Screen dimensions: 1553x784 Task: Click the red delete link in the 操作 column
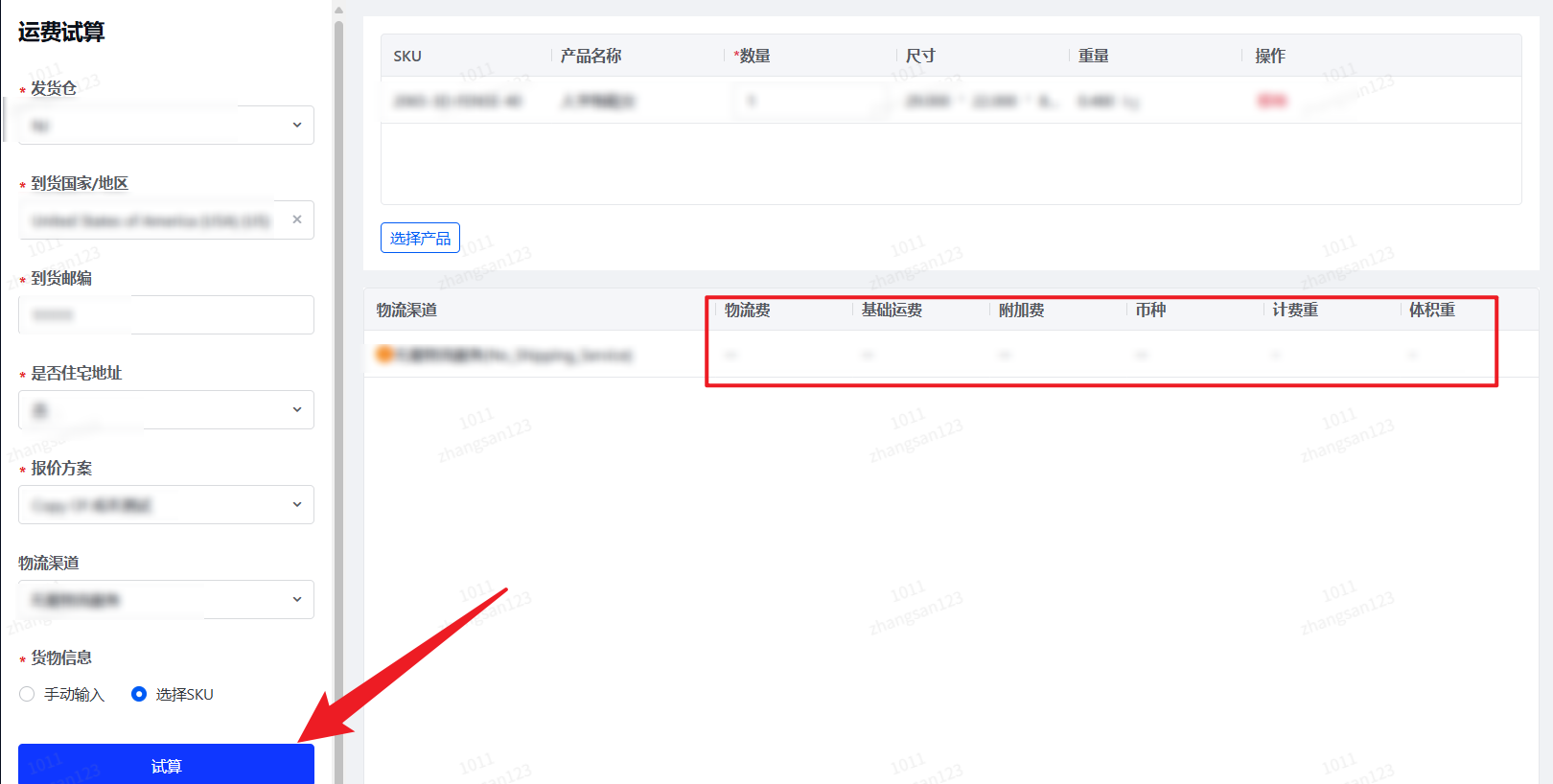(1272, 101)
